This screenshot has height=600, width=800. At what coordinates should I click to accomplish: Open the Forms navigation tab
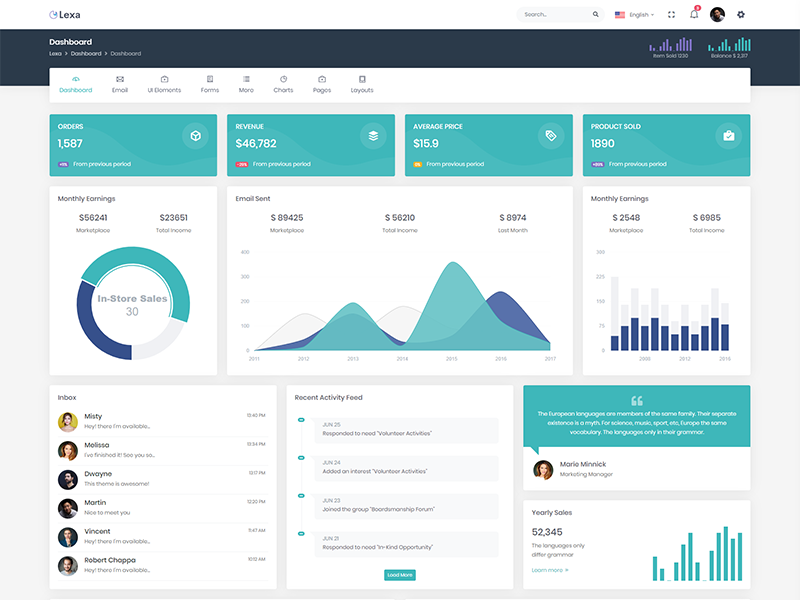209,84
